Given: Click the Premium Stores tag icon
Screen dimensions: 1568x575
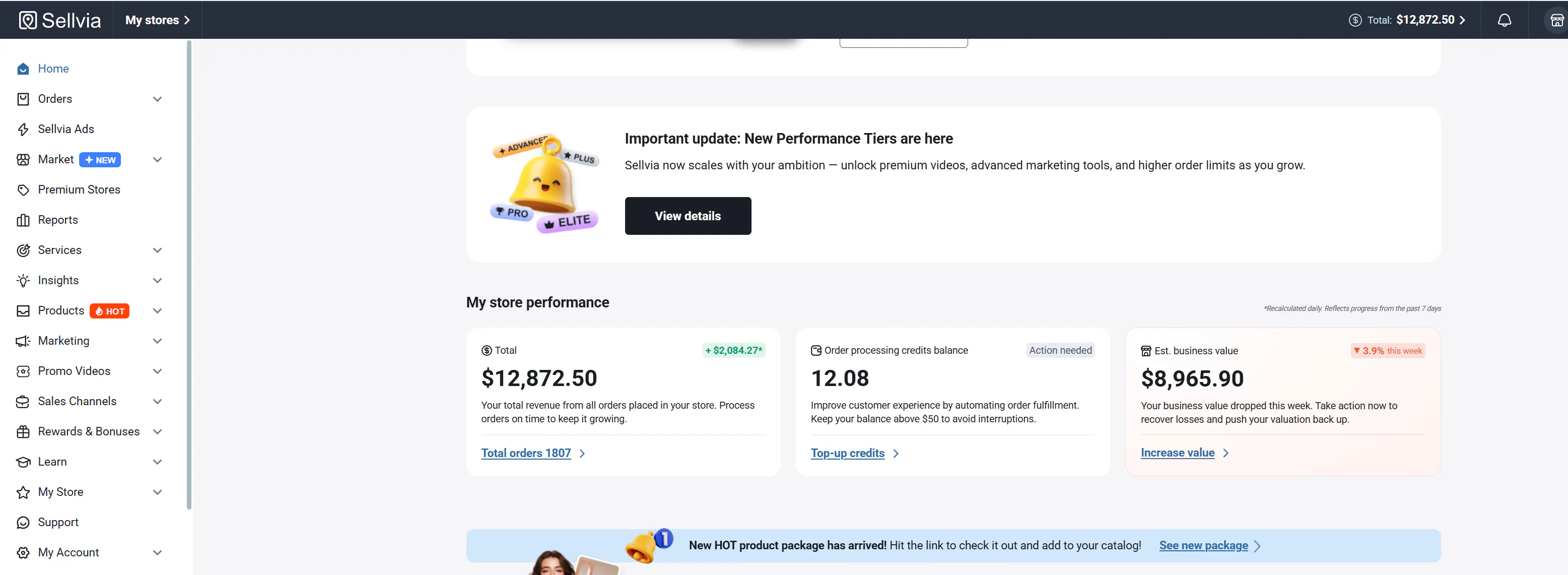Looking at the screenshot, I should click(23, 190).
